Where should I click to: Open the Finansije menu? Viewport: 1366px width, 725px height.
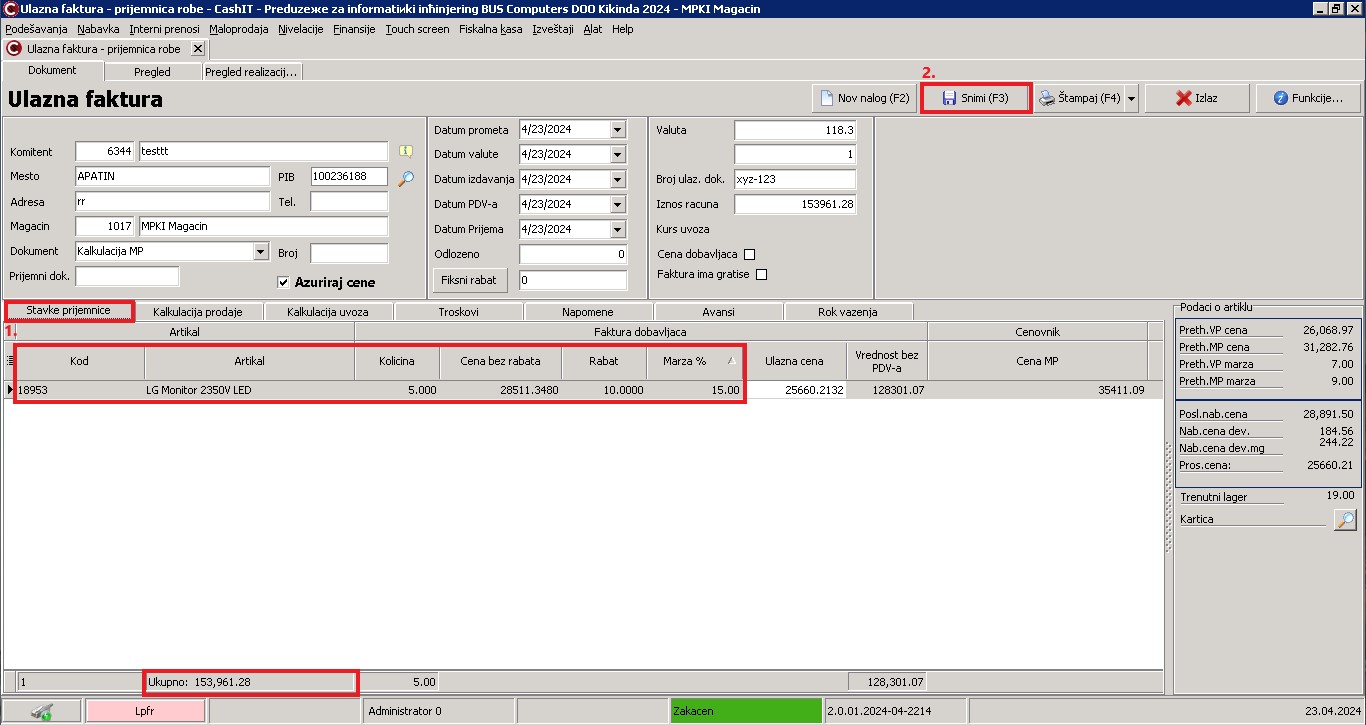point(354,29)
